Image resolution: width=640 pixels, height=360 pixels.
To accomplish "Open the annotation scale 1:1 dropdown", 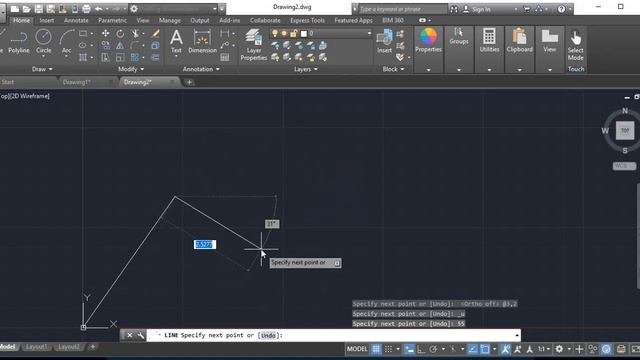I will (543, 349).
